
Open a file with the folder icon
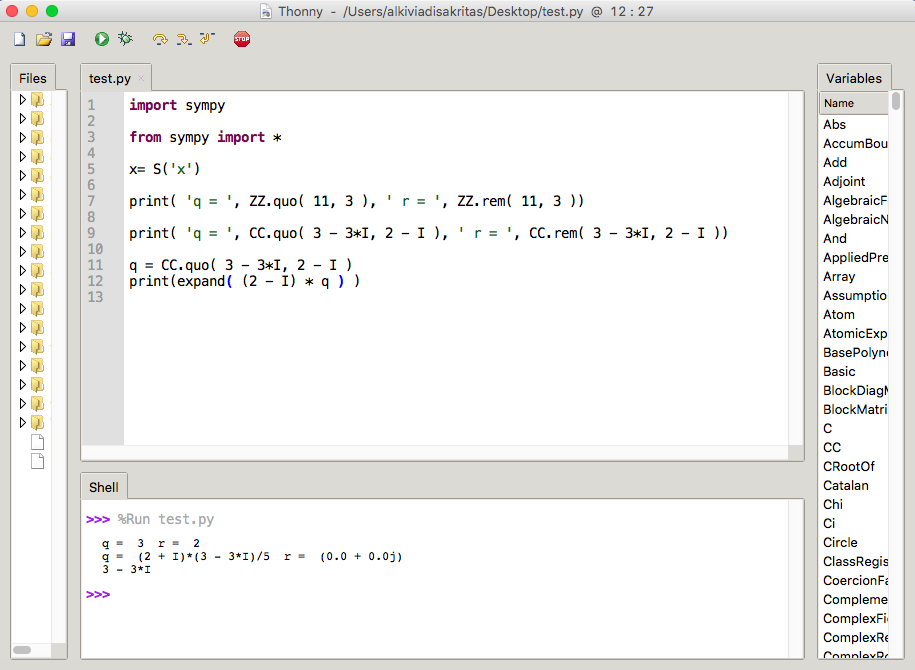(44, 39)
